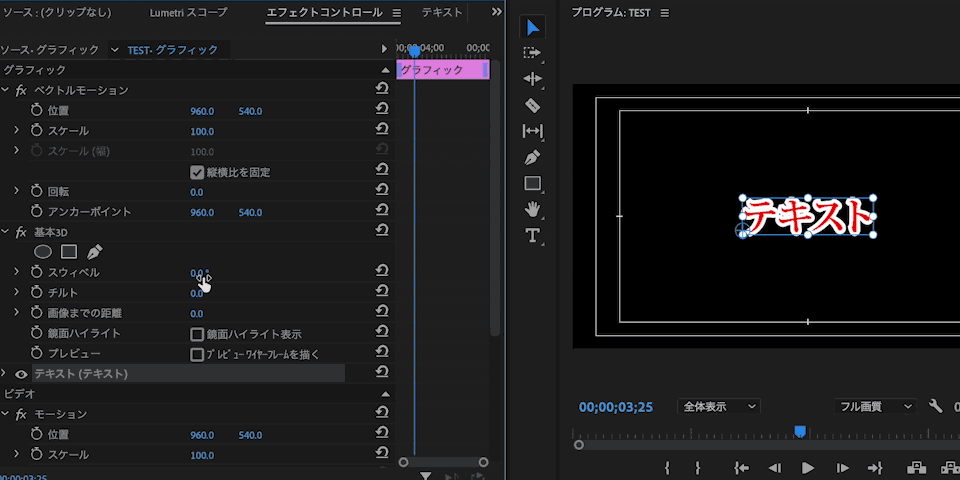Expand the スウィベル parameter
The height and width of the screenshot is (480, 960).
pyautogui.click(x=17, y=272)
